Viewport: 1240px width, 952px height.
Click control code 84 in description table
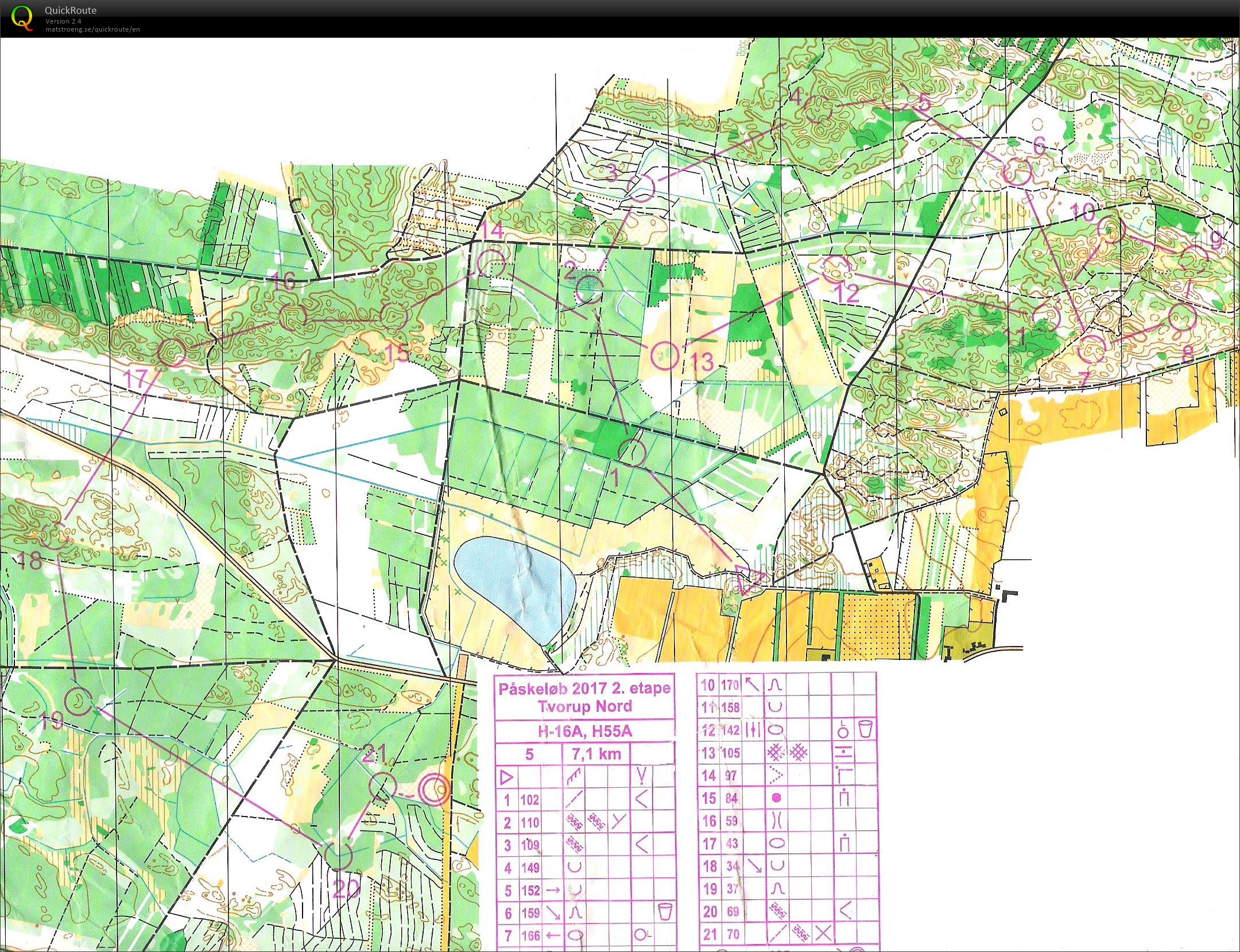(730, 798)
